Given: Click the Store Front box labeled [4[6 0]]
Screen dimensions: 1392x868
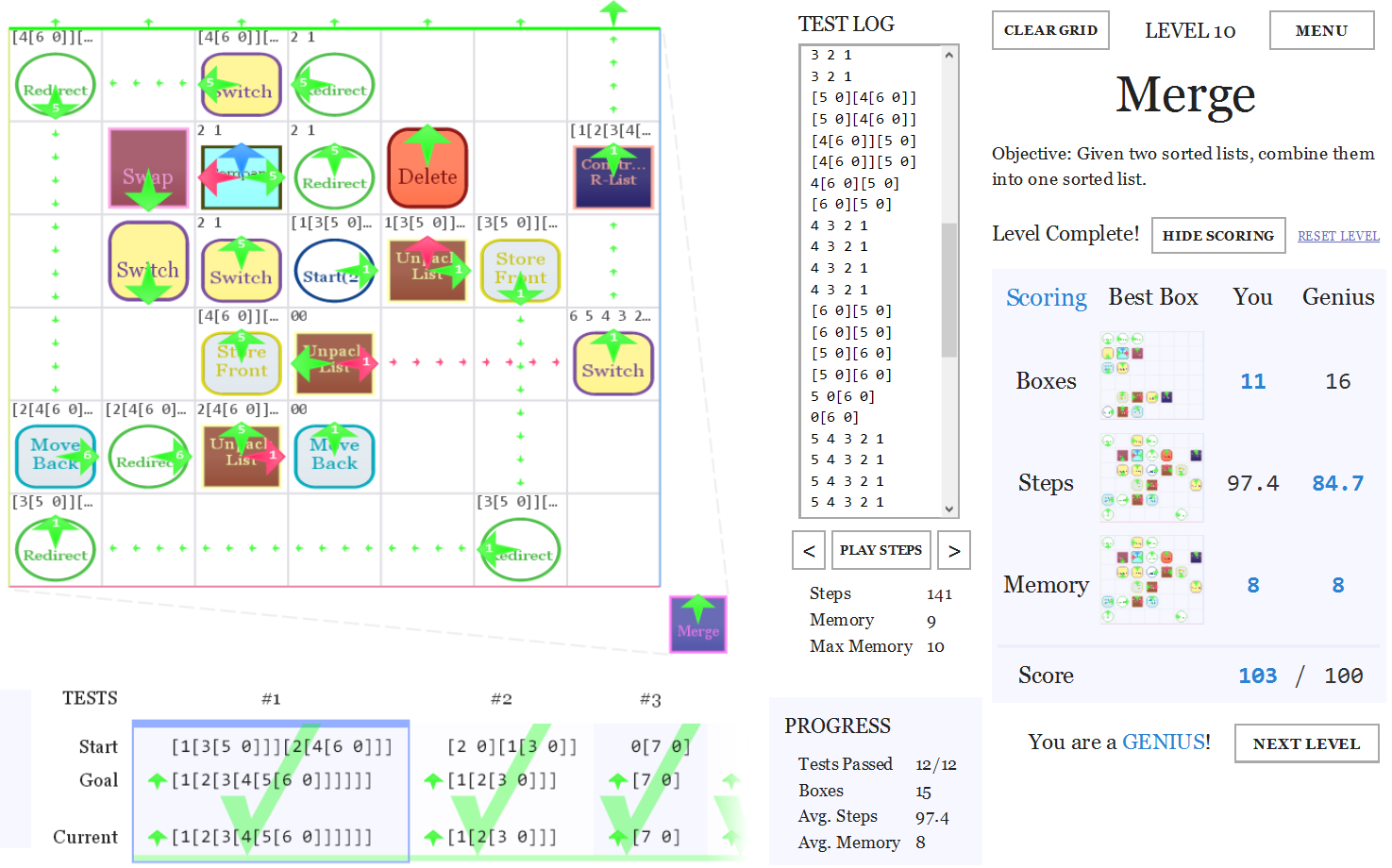Looking at the screenshot, I should click(242, 363).
